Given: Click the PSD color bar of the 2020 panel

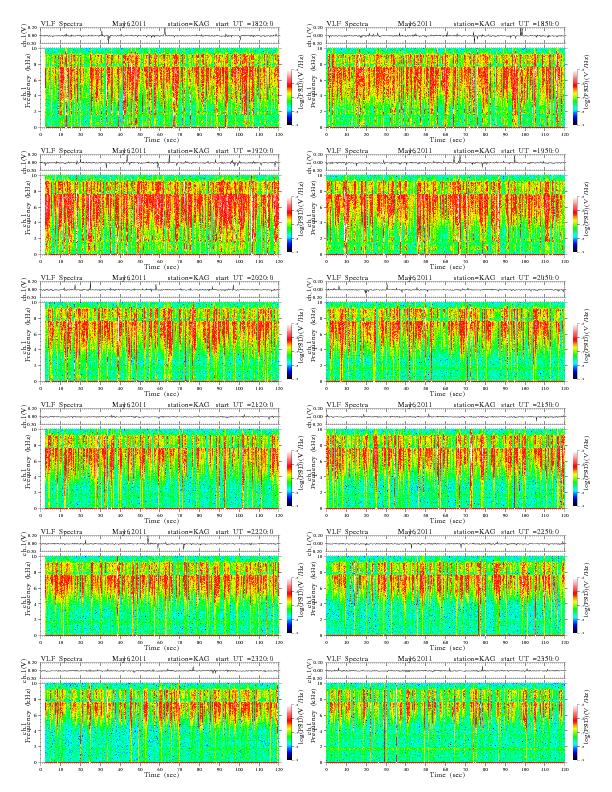Looking at the screenshot, I should pyautogui.click(x=289, y=351).
